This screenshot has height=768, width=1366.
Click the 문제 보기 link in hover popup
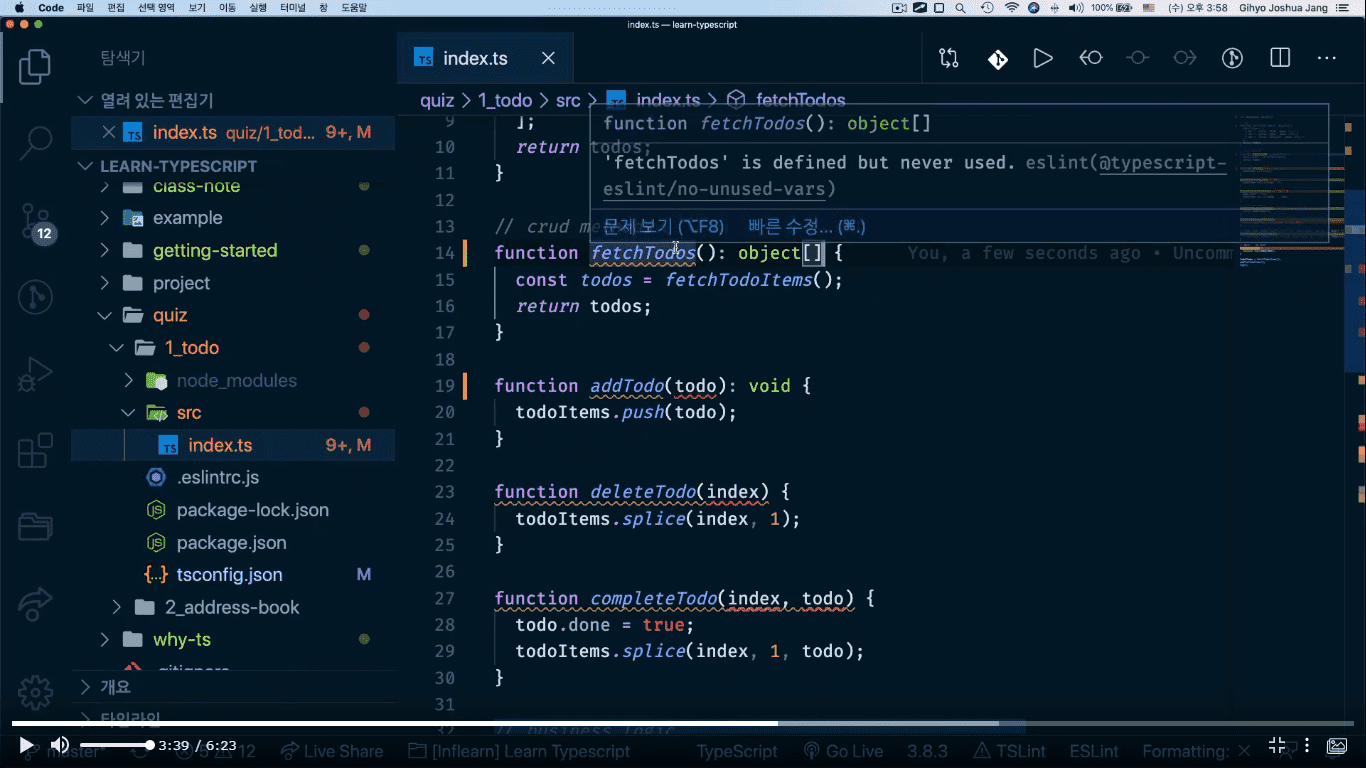(663, 226)
